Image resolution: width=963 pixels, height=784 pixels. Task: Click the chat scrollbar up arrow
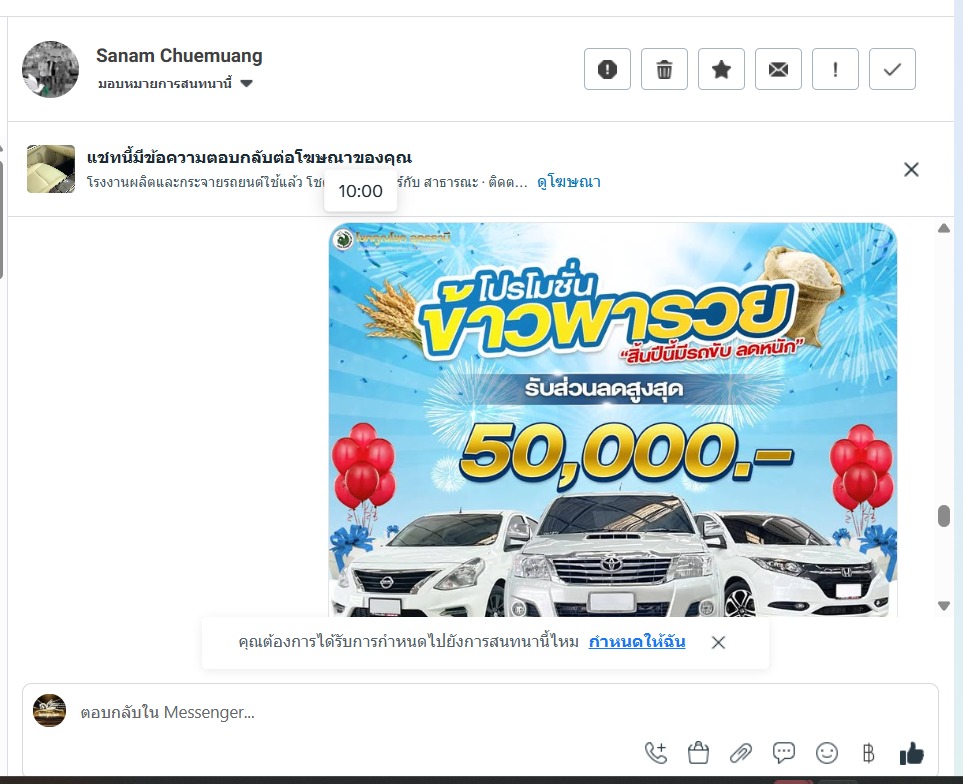click(944, 228)
